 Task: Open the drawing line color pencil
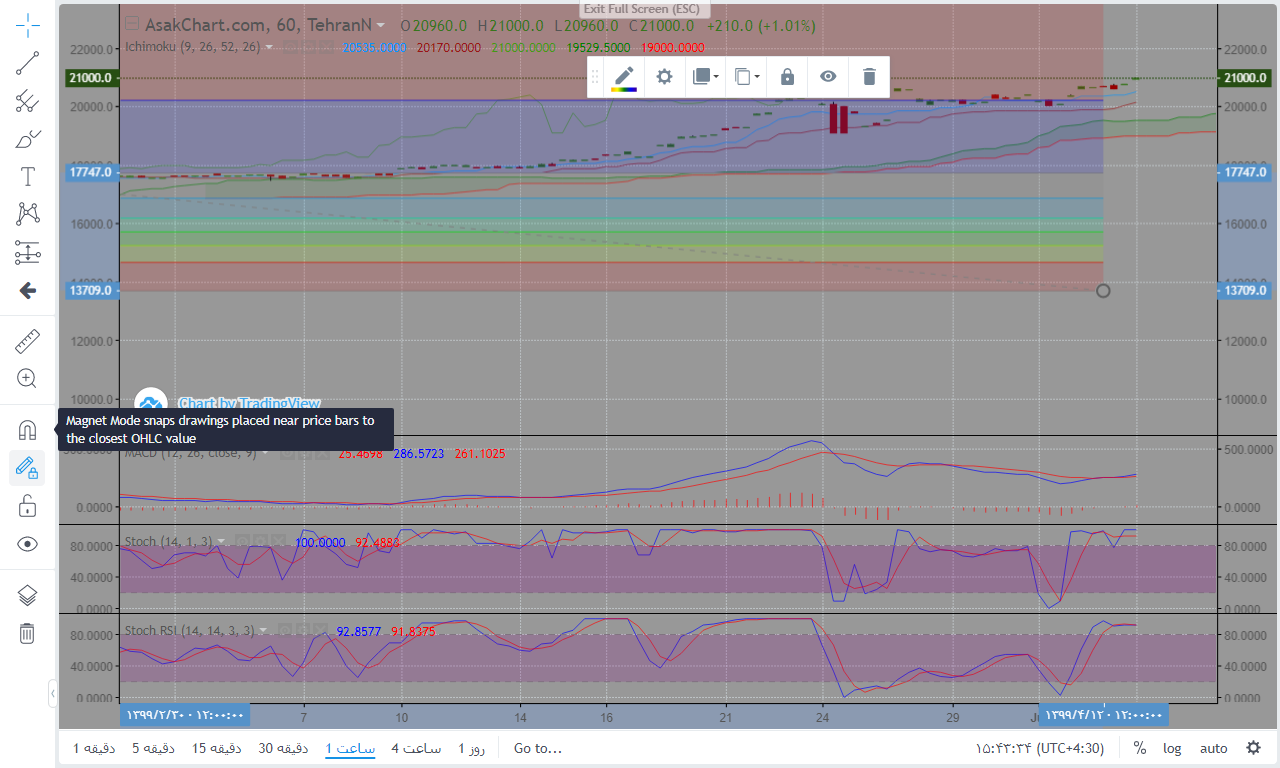click(624, 77)
